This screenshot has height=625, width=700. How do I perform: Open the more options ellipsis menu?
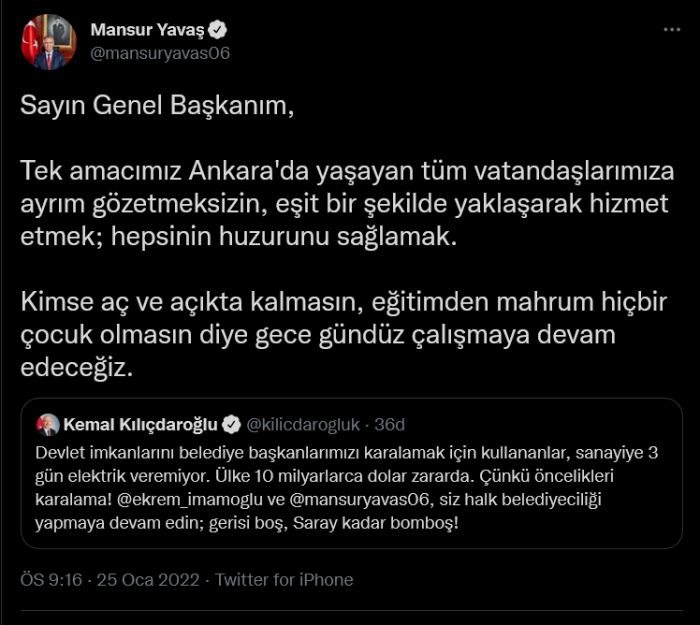click(672, 30)
